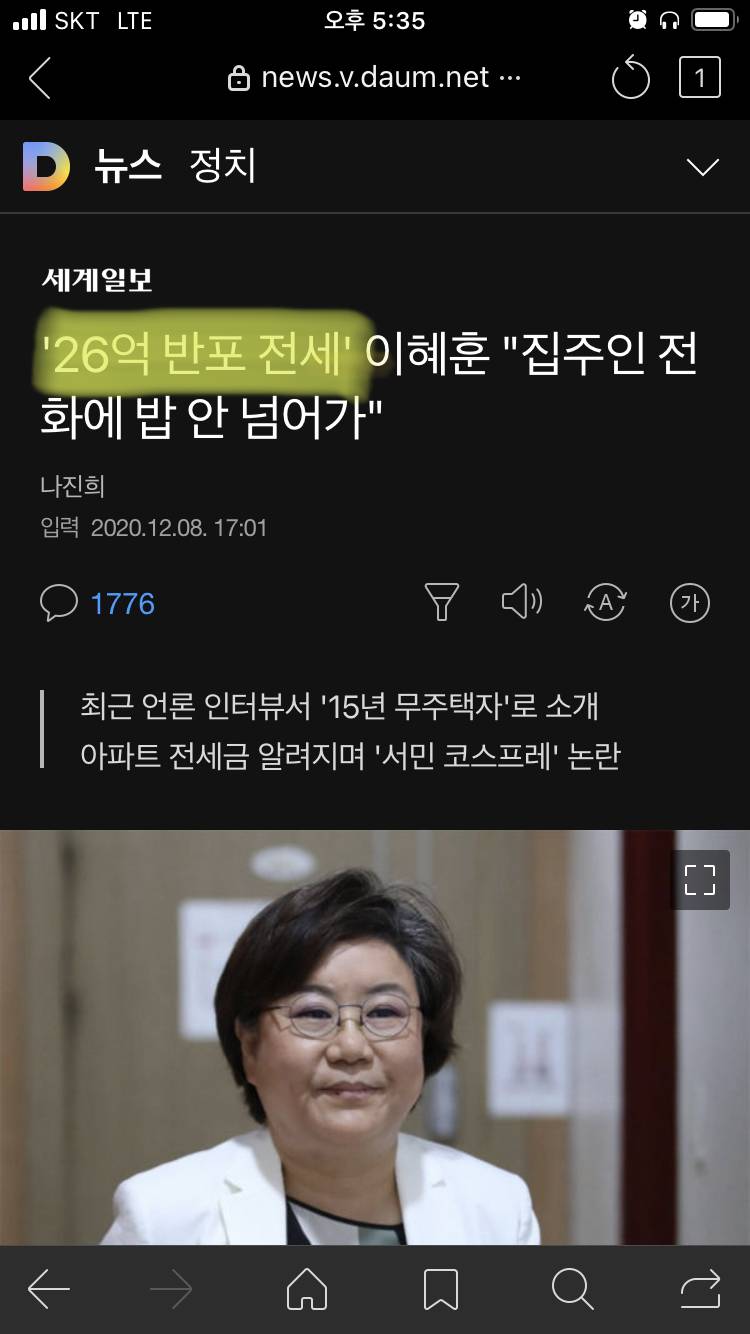Open the summary funnel icon
The width and height of the screenshot is (750, 1334).
[441, 602]
